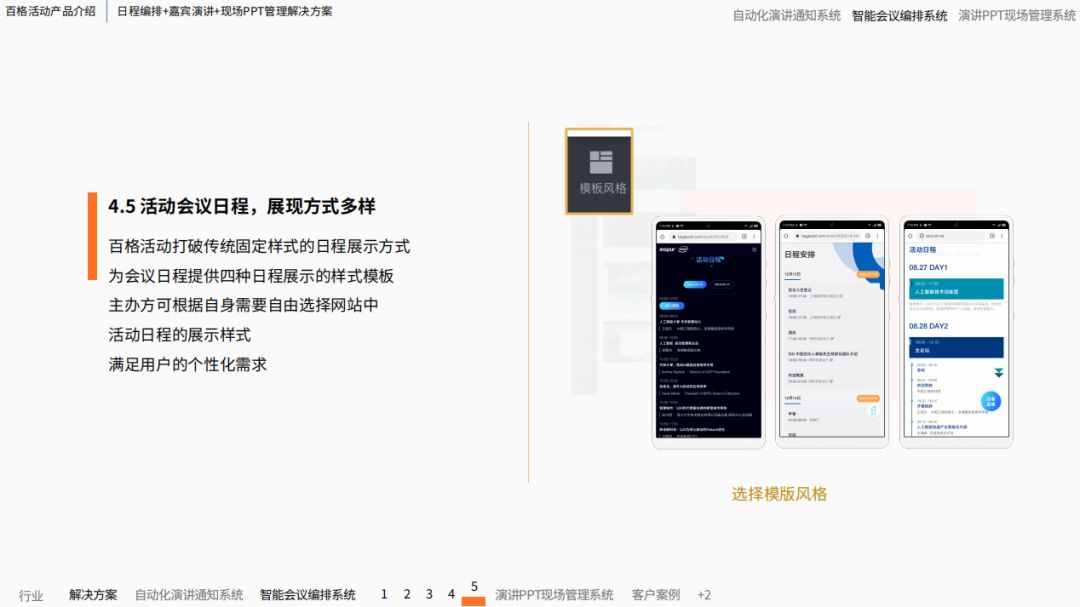Click the green down arrow icon in third phone
This screenshot has width=1080, height=607.
click(x=999, y=373)
